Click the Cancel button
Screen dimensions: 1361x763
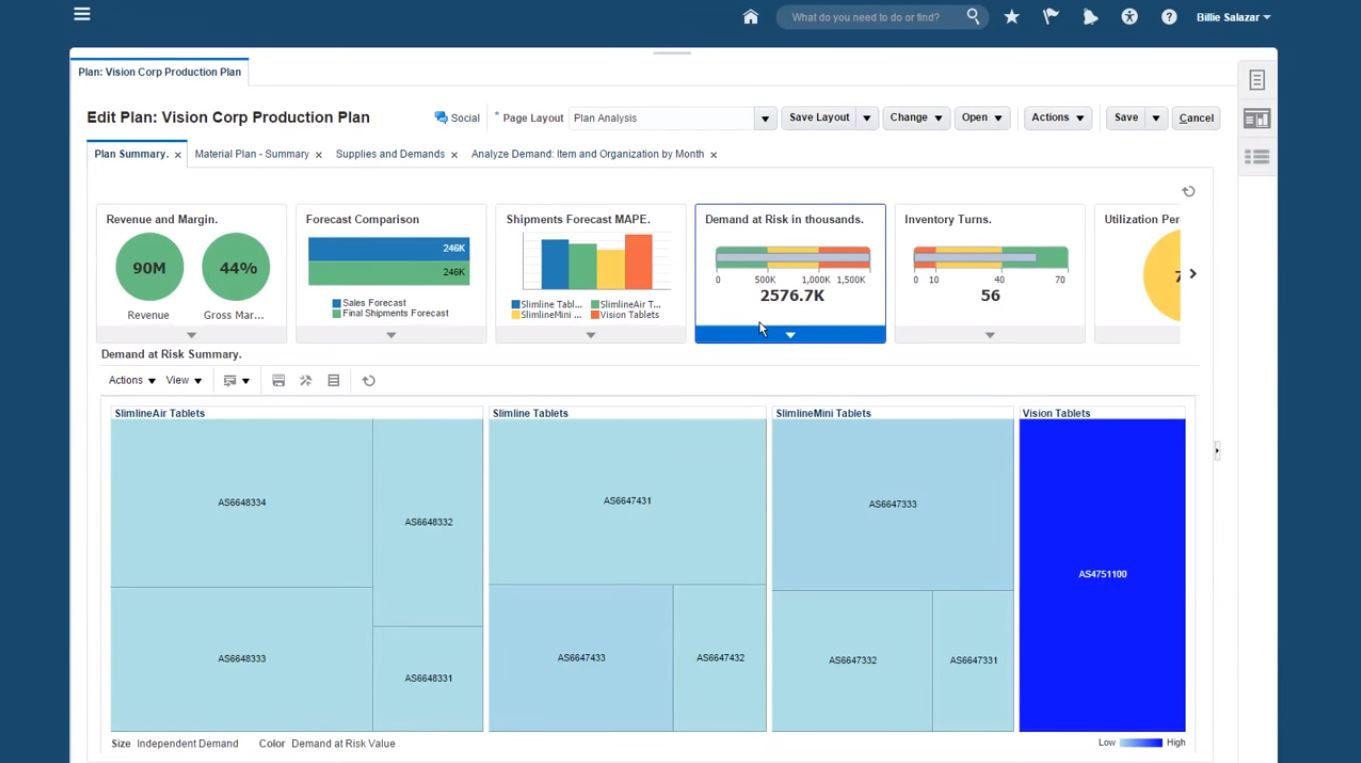coord(1196,117)
